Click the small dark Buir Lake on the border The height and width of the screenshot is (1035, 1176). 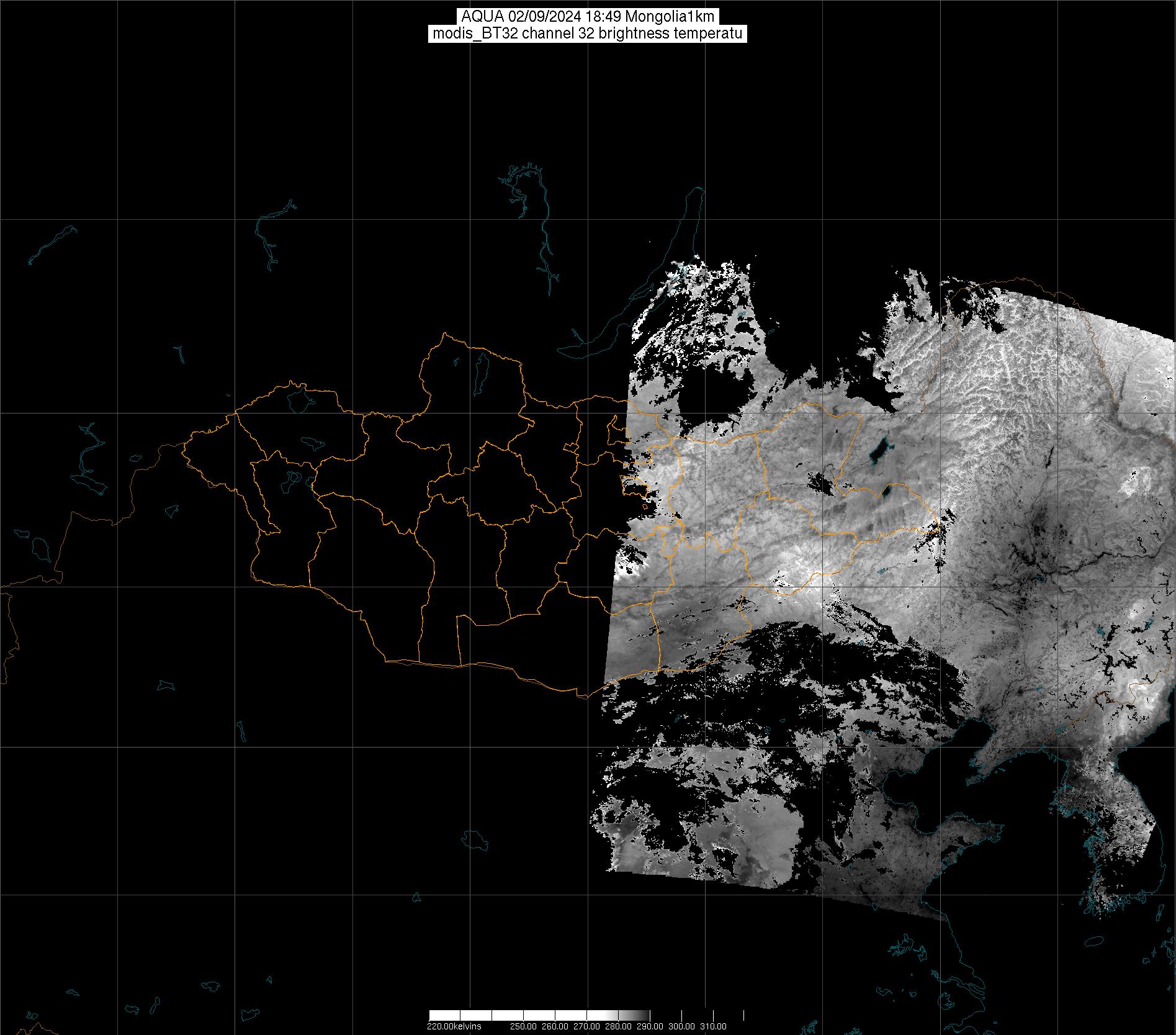tap(887, 492)
